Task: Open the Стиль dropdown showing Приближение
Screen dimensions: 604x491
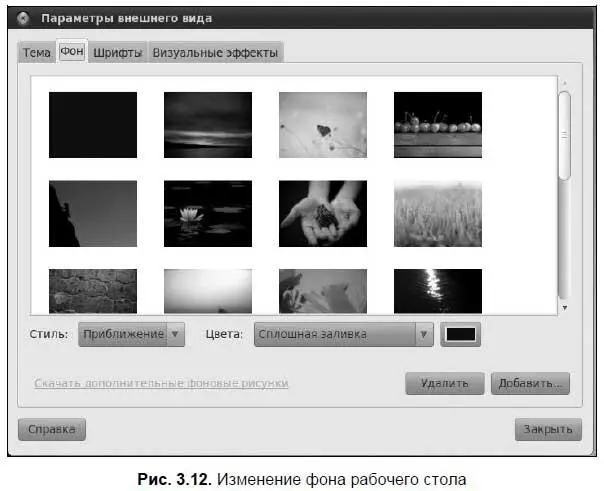Action: pos(131,334)
